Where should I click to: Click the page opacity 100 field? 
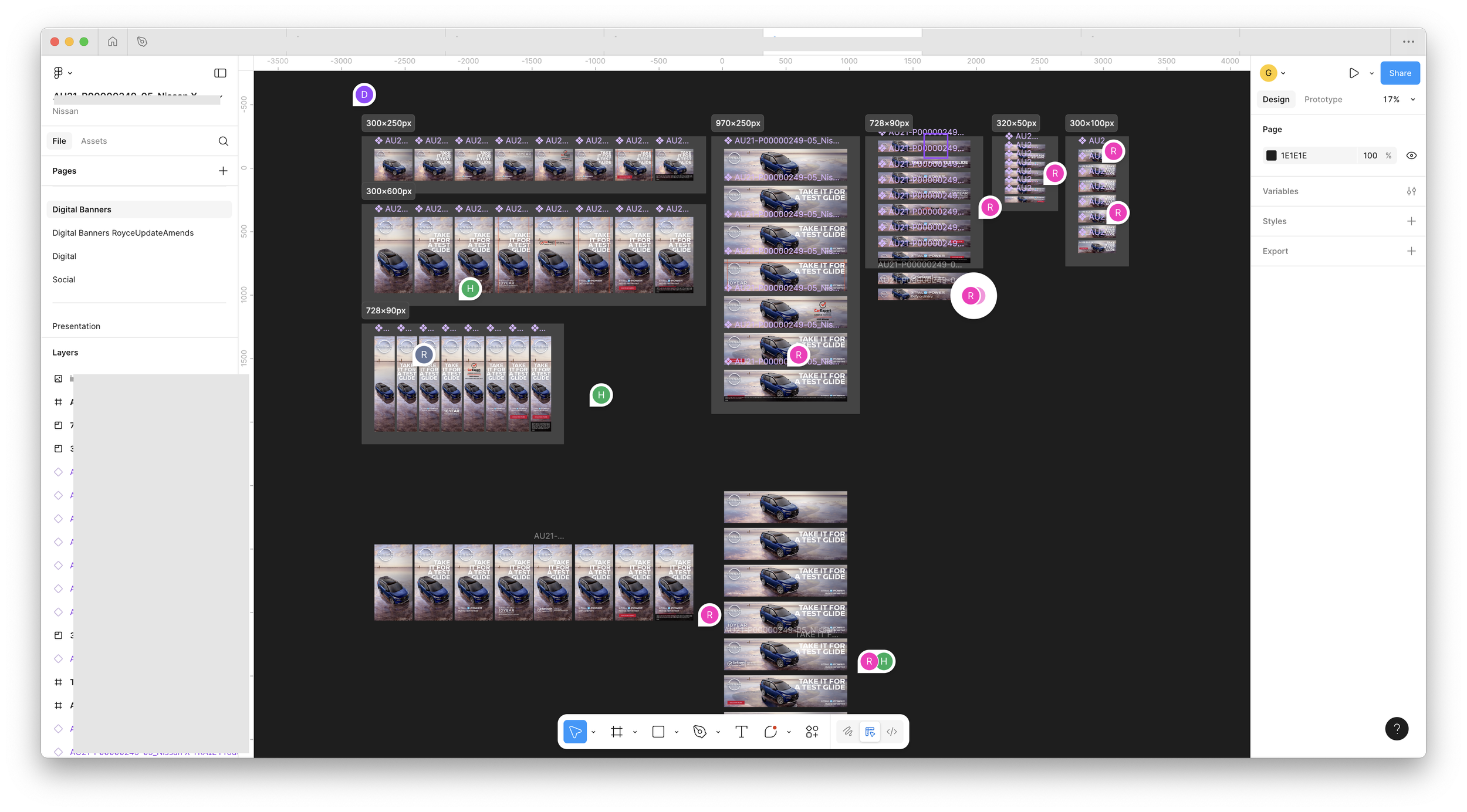pos(1370,155)
